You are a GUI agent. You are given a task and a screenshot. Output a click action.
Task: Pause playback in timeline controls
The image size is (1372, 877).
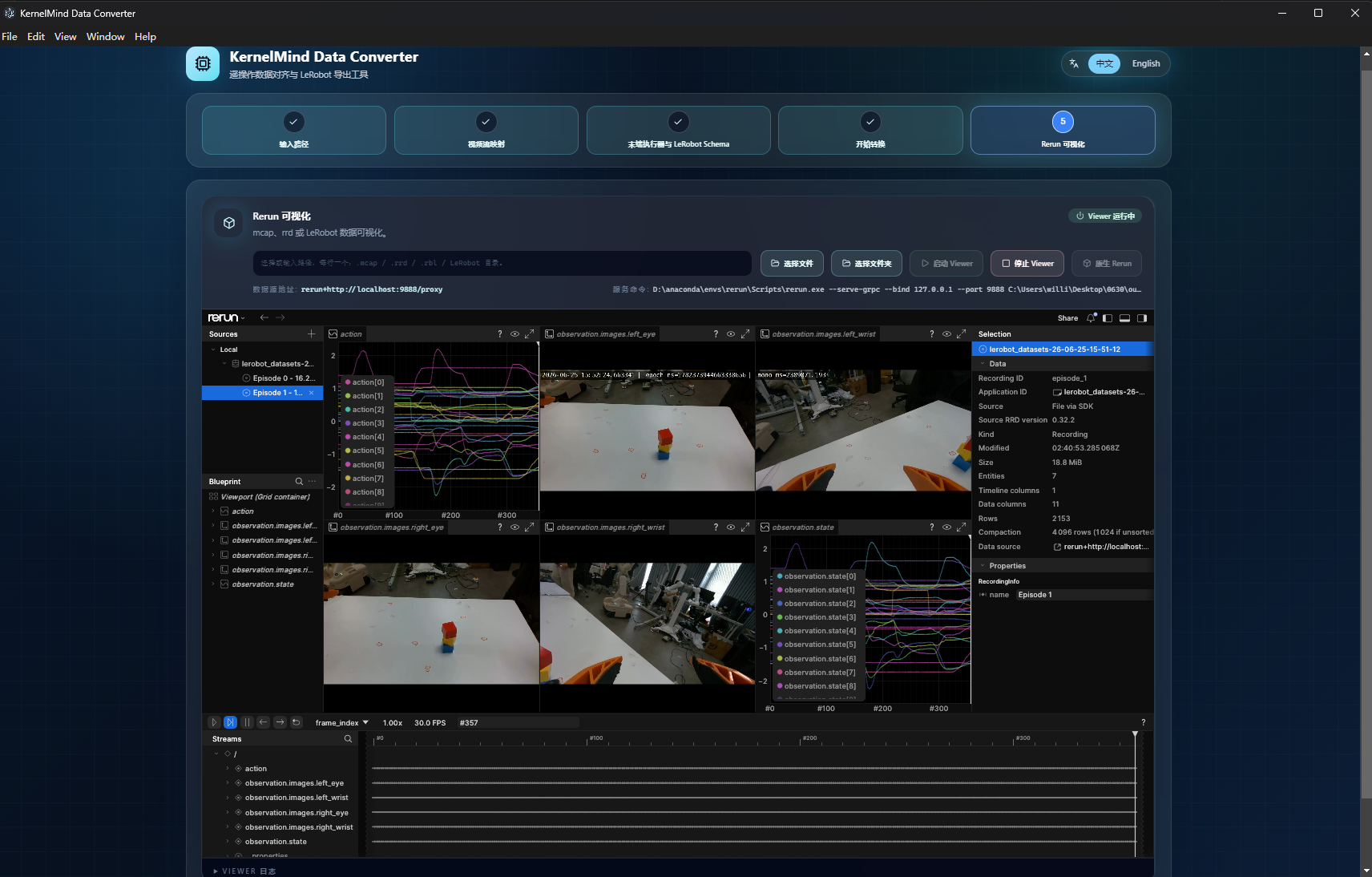(x=247, y=722)
